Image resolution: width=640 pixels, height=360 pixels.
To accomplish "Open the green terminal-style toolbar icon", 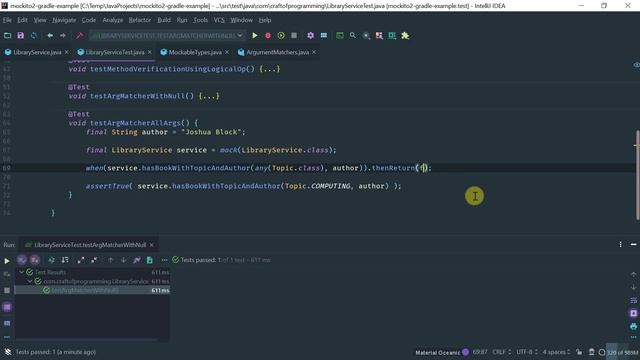I will coord(340,36).
